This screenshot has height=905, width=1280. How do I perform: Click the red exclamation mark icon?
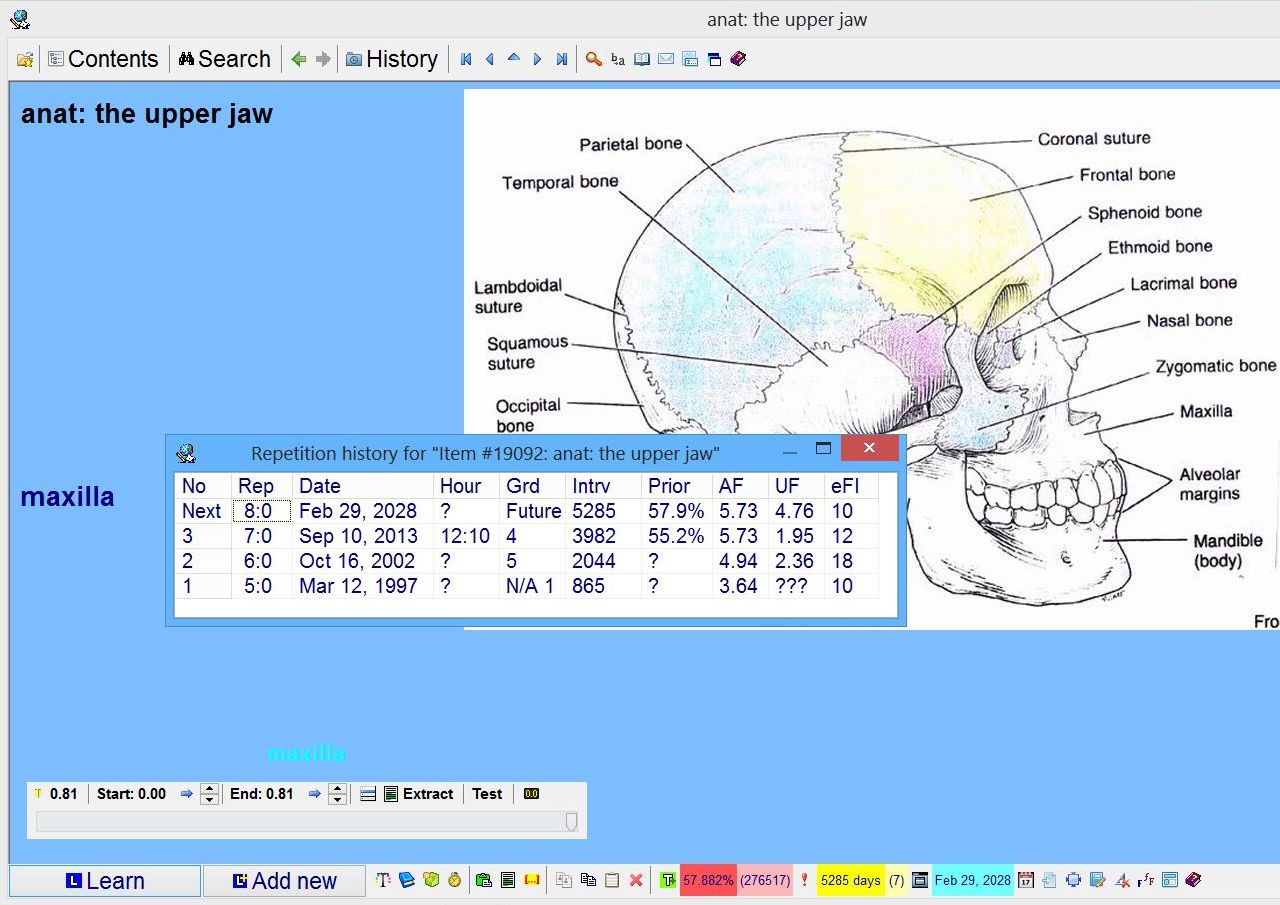[x=804, y=881]
